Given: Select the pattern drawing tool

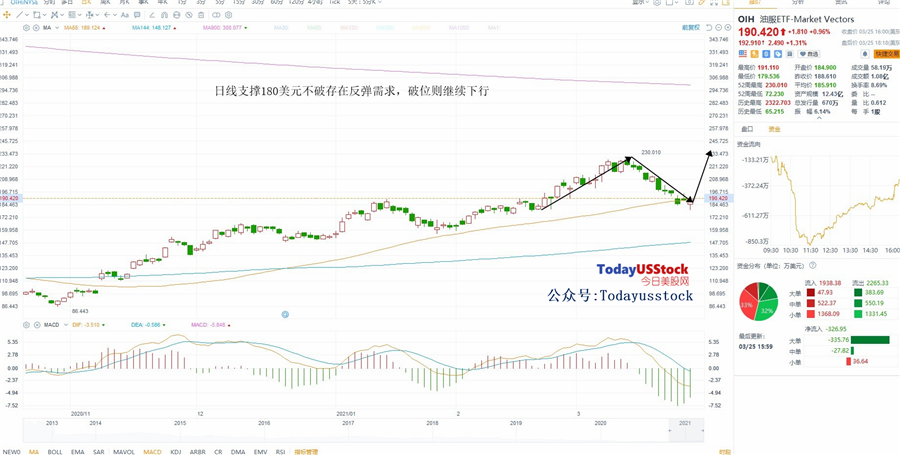Looking at the screenshot, I should coord(55,15).
